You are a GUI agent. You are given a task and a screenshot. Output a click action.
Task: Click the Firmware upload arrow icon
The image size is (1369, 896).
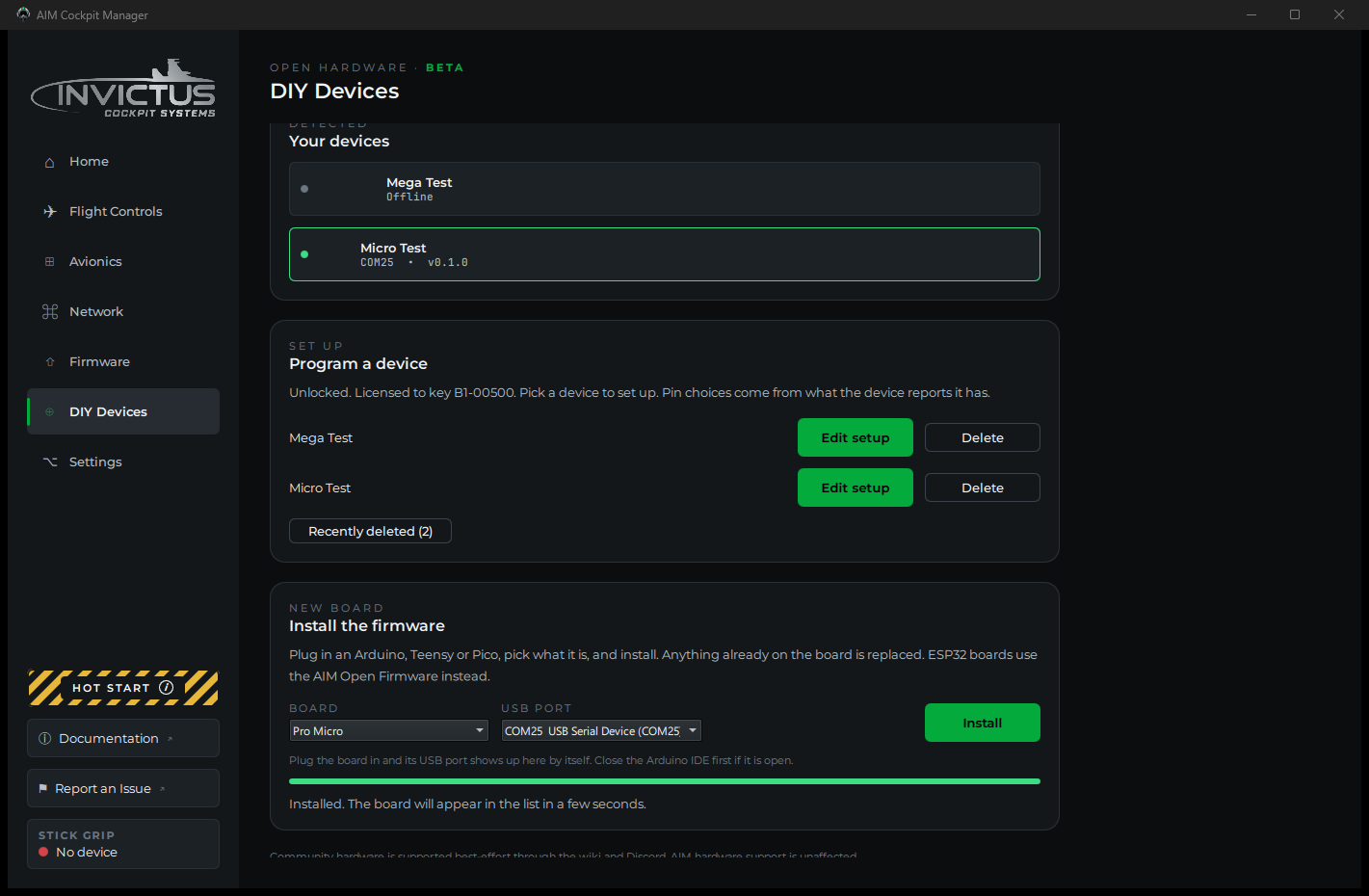click(x=50, y=362)
